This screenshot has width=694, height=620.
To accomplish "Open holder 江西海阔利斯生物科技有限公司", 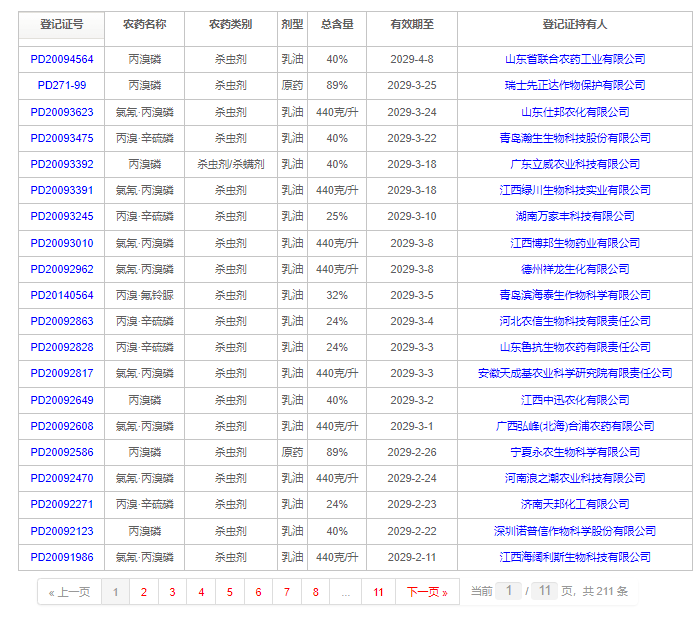I will 575,557.
